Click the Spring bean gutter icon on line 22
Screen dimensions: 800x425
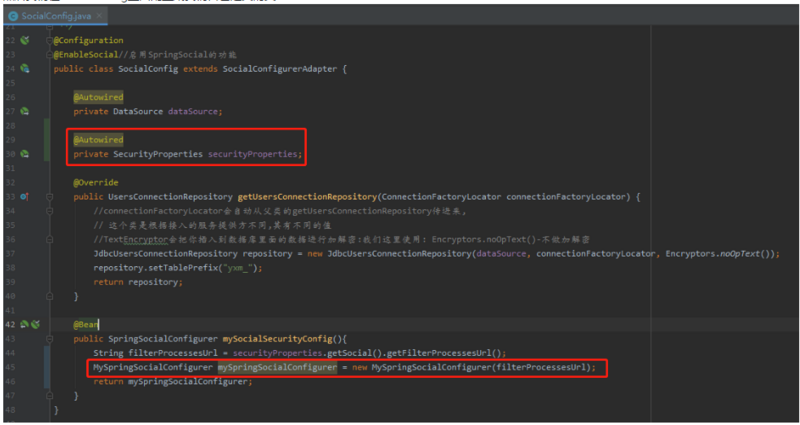[x=24, y=40]
